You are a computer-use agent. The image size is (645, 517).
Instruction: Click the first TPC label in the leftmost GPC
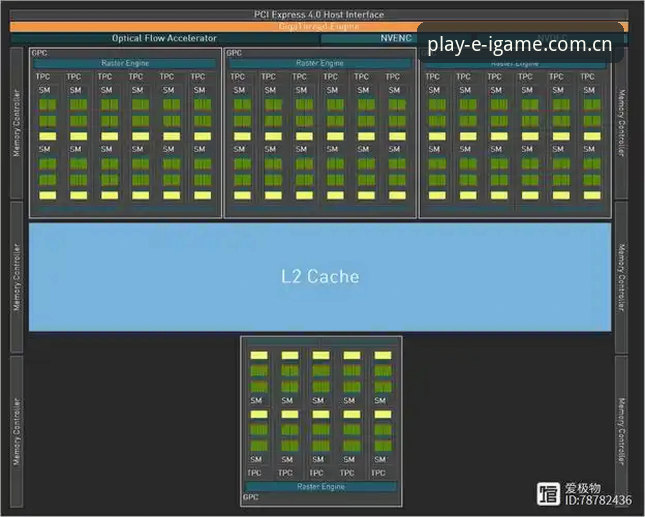pyautogui.click(x=43, y=77)
